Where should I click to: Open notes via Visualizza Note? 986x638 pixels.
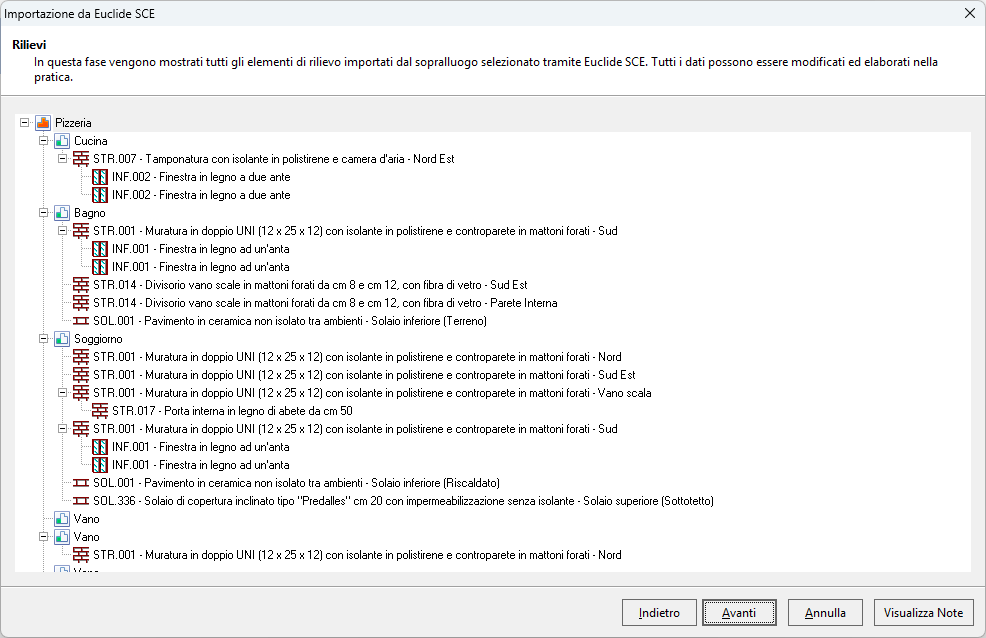923,613
